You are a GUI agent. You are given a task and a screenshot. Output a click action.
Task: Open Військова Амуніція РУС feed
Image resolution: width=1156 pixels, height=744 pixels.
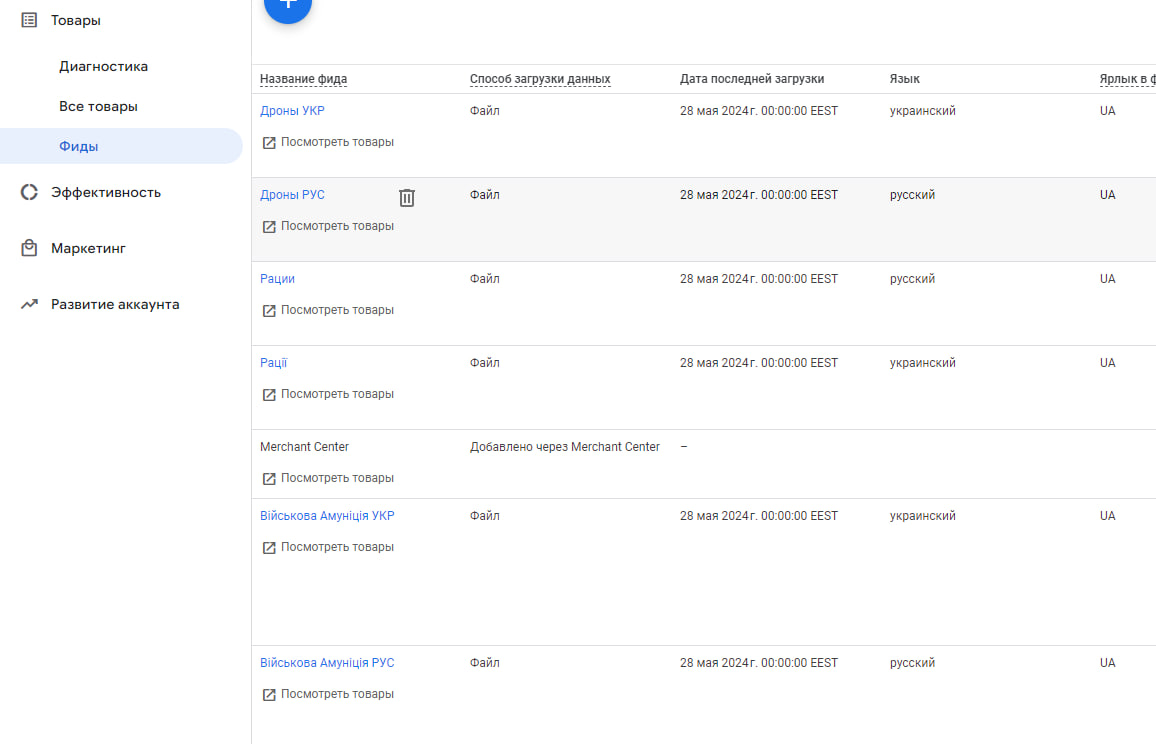(327, 663)
